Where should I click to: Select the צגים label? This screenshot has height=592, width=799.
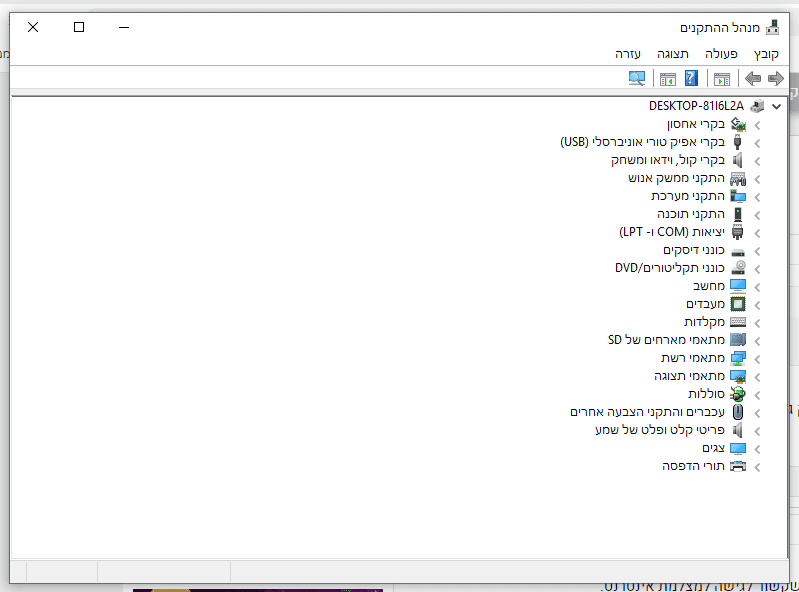(x=713, y=448)
